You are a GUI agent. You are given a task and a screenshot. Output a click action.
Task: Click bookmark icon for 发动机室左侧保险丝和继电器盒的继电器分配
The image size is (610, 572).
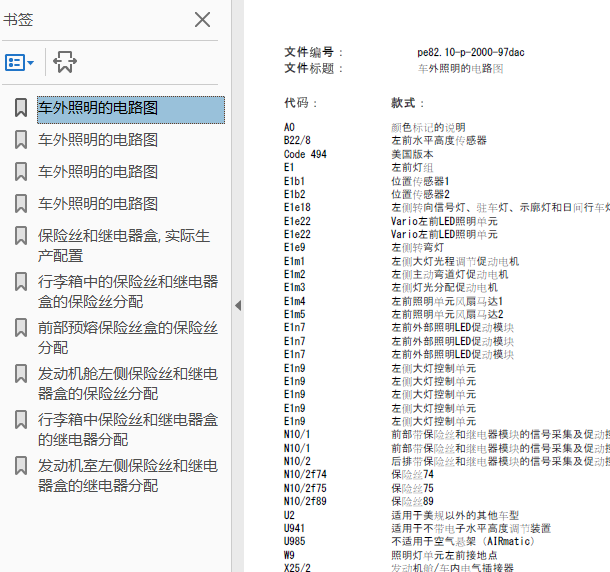(x=21, y=465)
